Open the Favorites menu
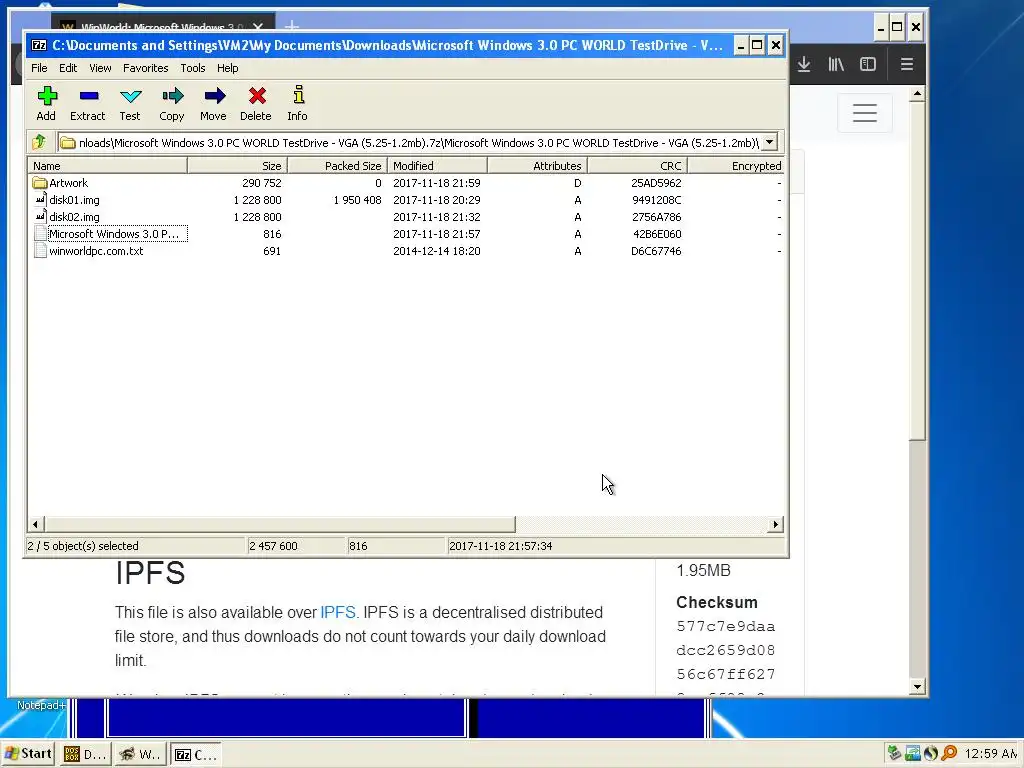 (146, 68)
